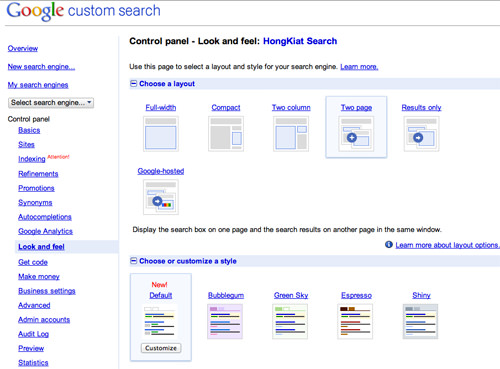The image size is (500, 369).
Task: Pick the Bubblegum style preview thumbnail
Action: [225, 321]
